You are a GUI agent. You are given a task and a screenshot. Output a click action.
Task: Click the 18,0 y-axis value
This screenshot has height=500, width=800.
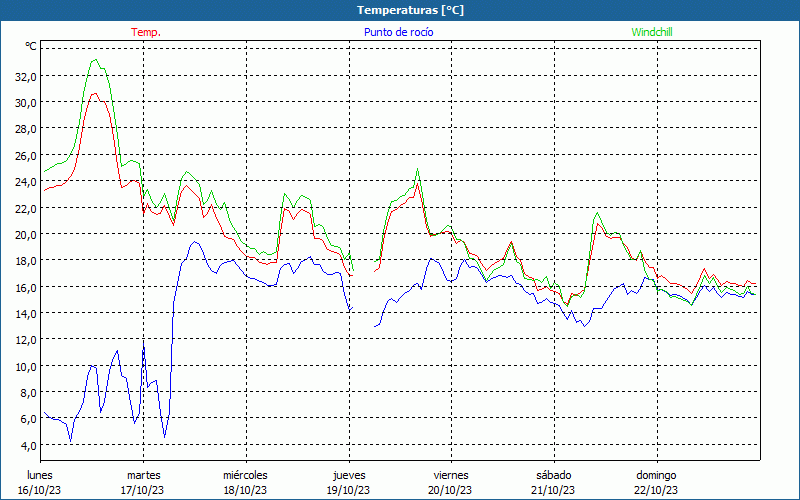coord(26,261)
